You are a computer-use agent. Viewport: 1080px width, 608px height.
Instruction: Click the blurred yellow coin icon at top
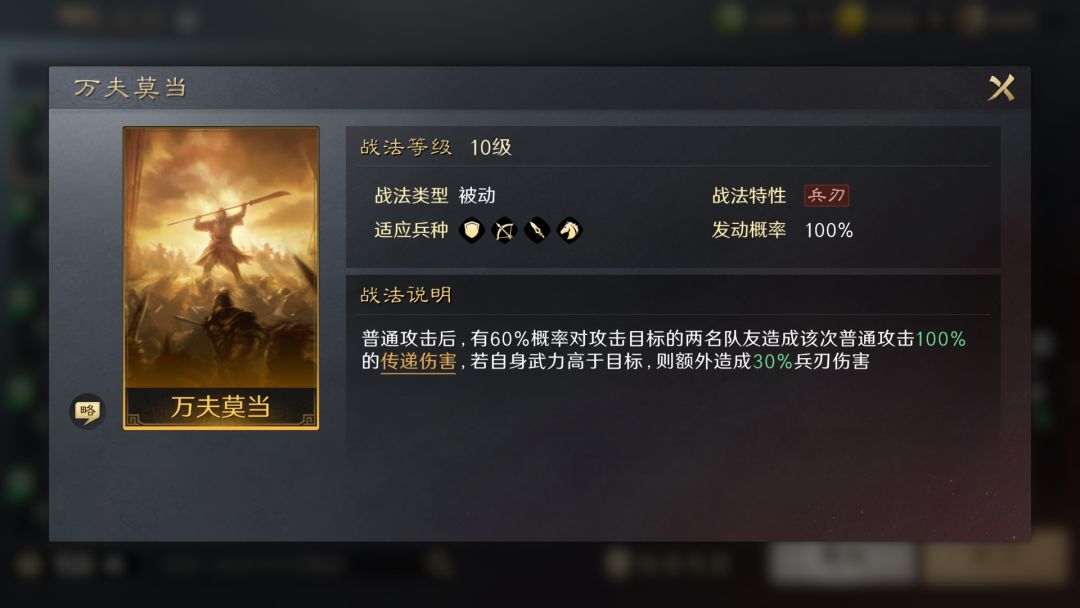849,19
